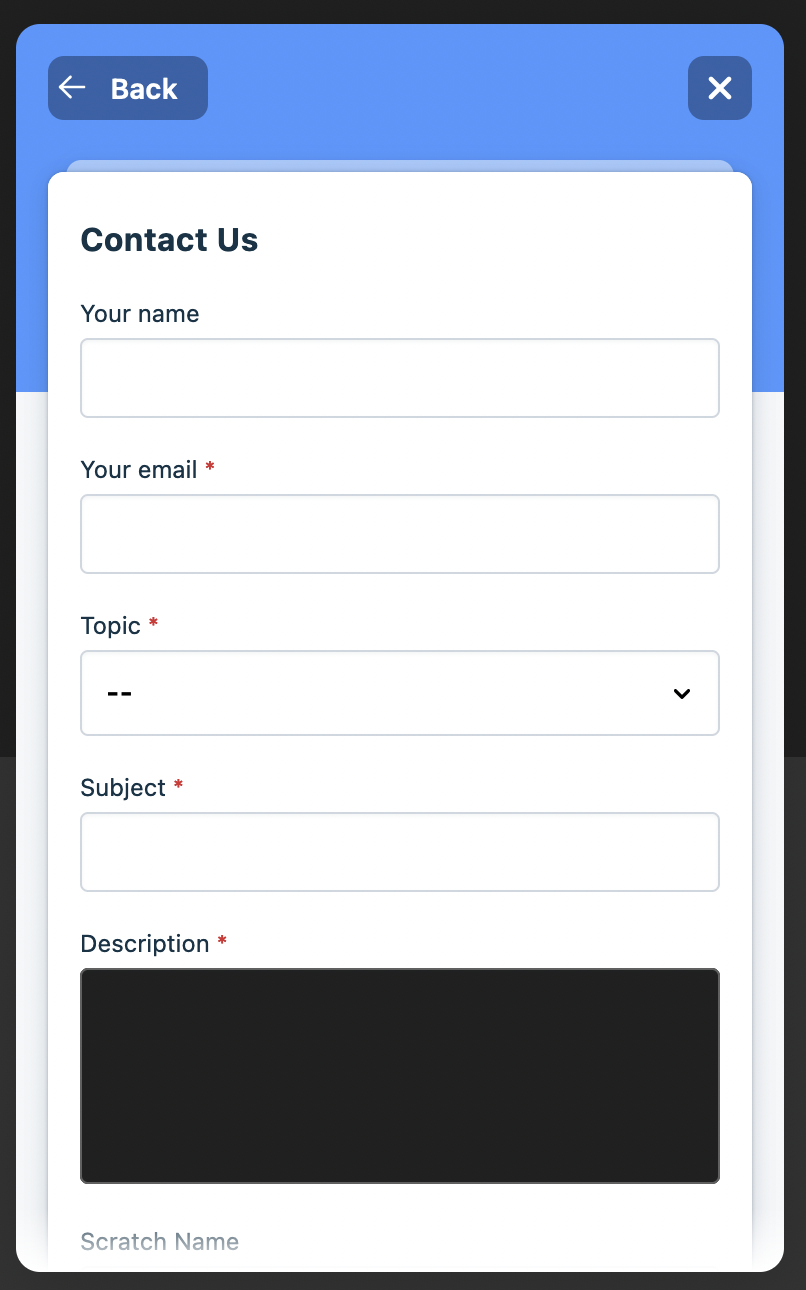Image resolution: width=806 pixels, height=1290 pixels.
Task: Click the Your email label text
Action: coord(140,469)
